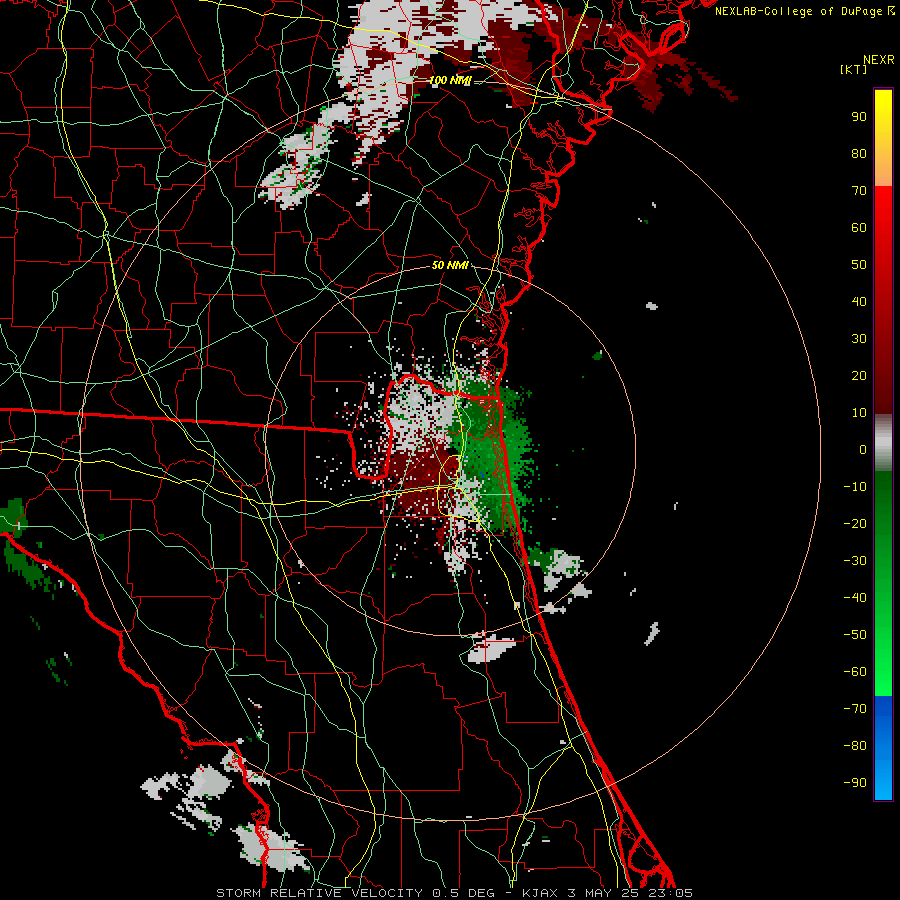
Task: Click the 50 NMI range ring label
Action: coord(450,265)
